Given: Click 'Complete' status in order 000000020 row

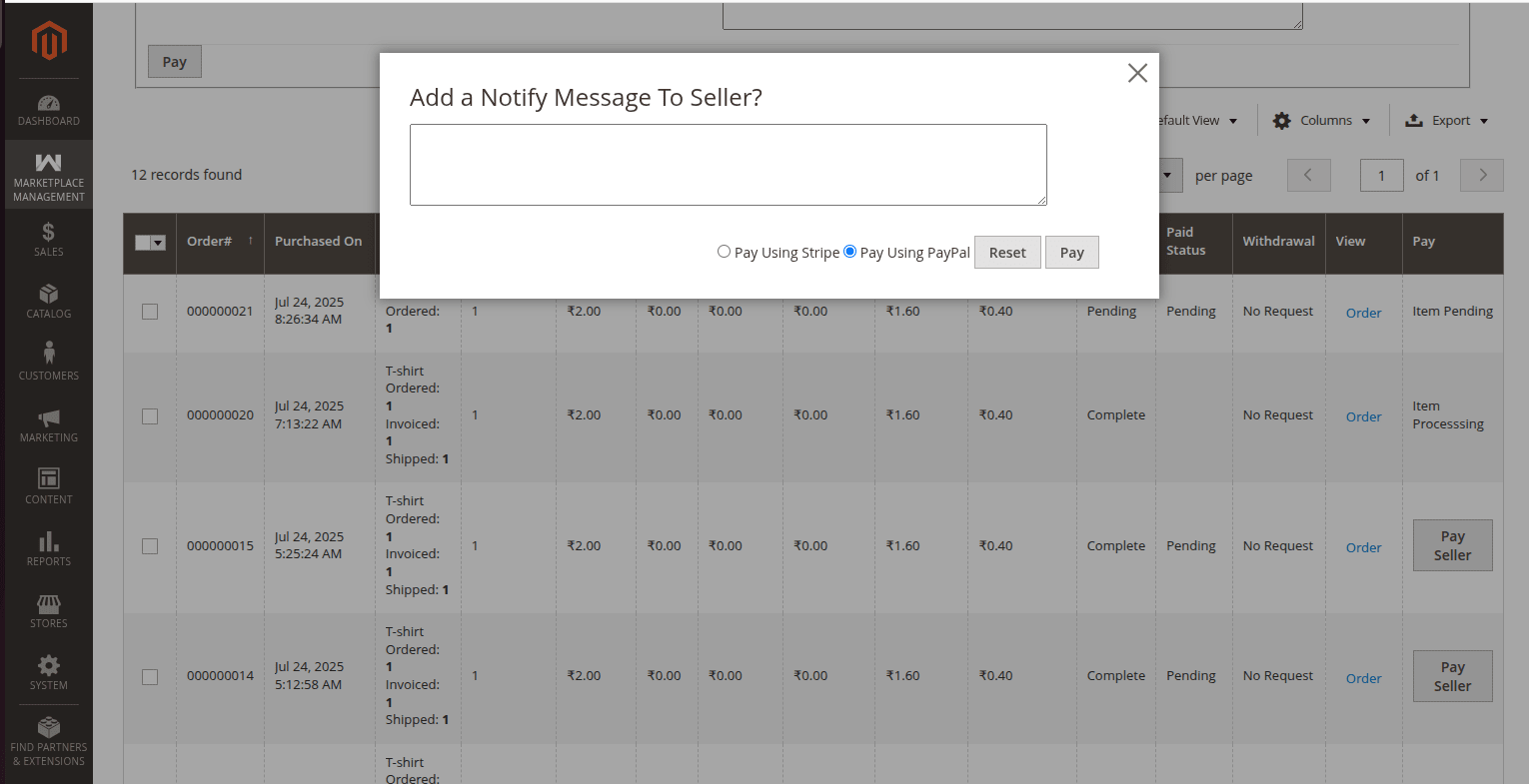Looking at the screenshot, I should pyautogui.click(x=1116, y=415).
